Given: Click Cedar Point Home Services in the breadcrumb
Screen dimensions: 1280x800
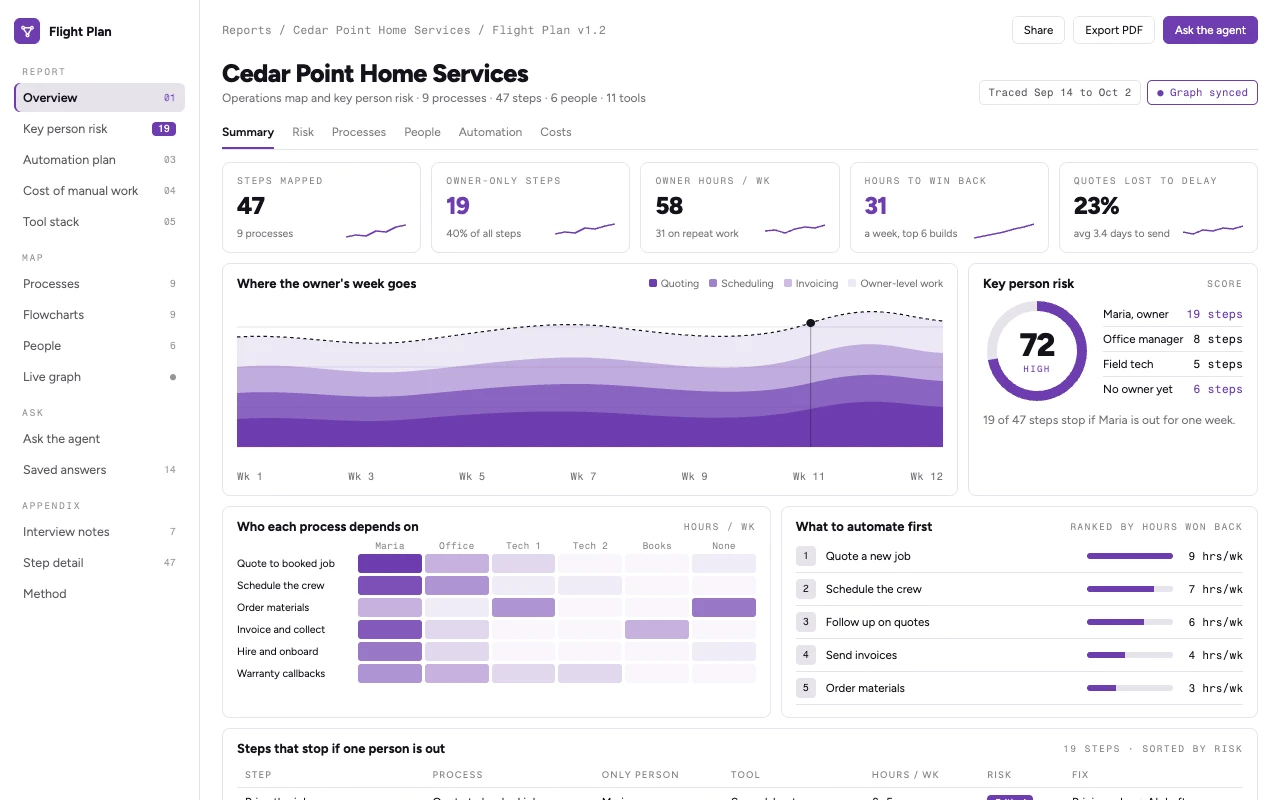Looking at the screenshot, I should (381, 30).
